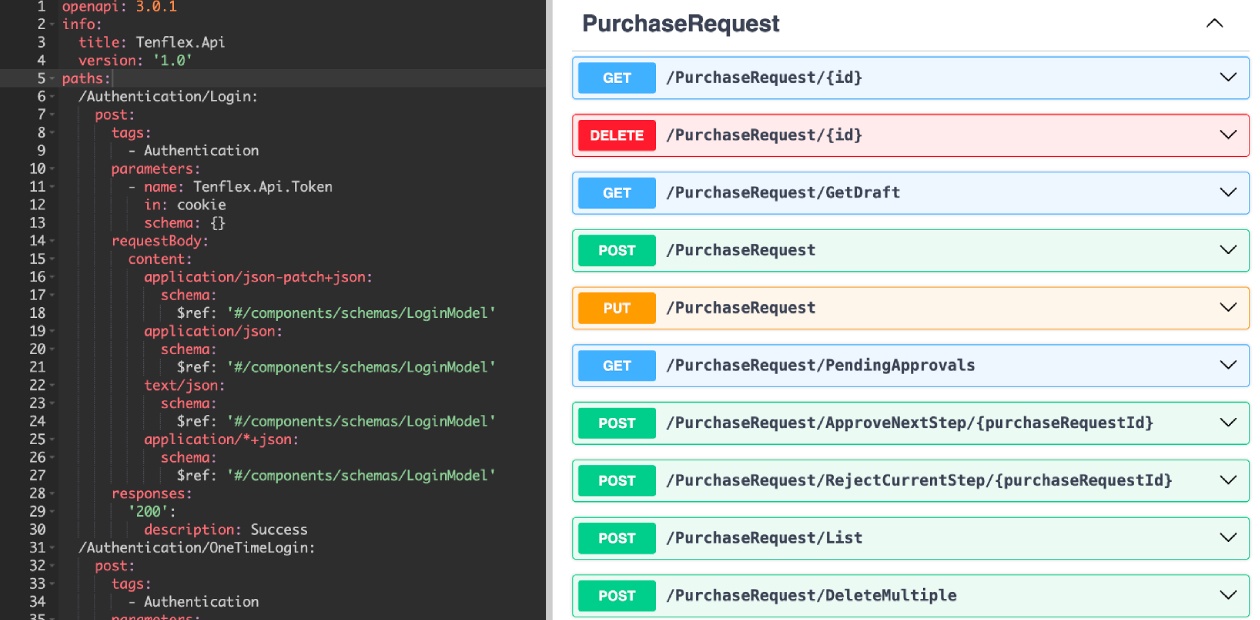The width and height of the screenshot is (1260, 620).
Task: Click the PurchaseRequest tag heading text
Action: coord(680,23)
